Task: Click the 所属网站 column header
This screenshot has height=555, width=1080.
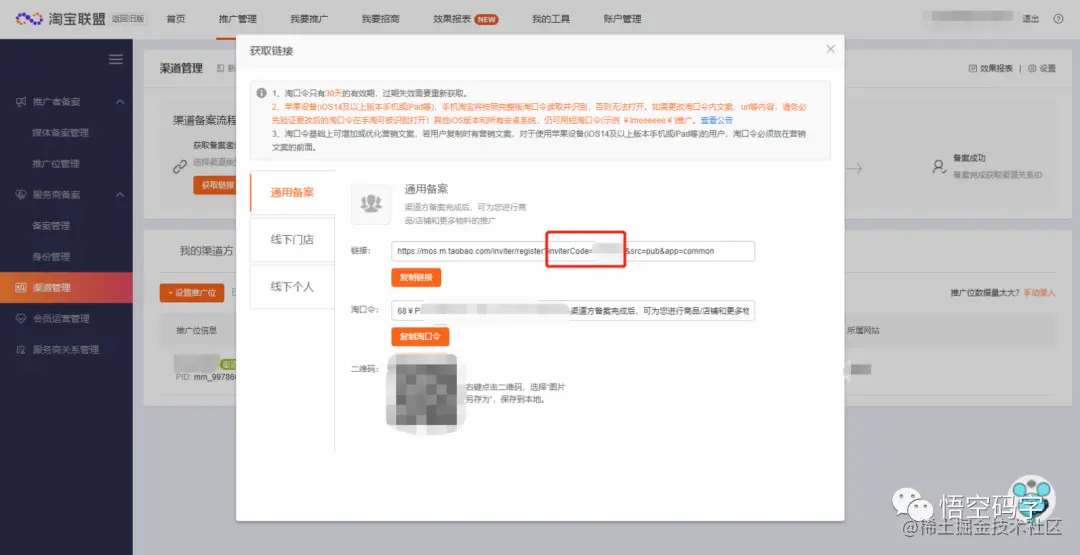Action: [x=863, y=331]
